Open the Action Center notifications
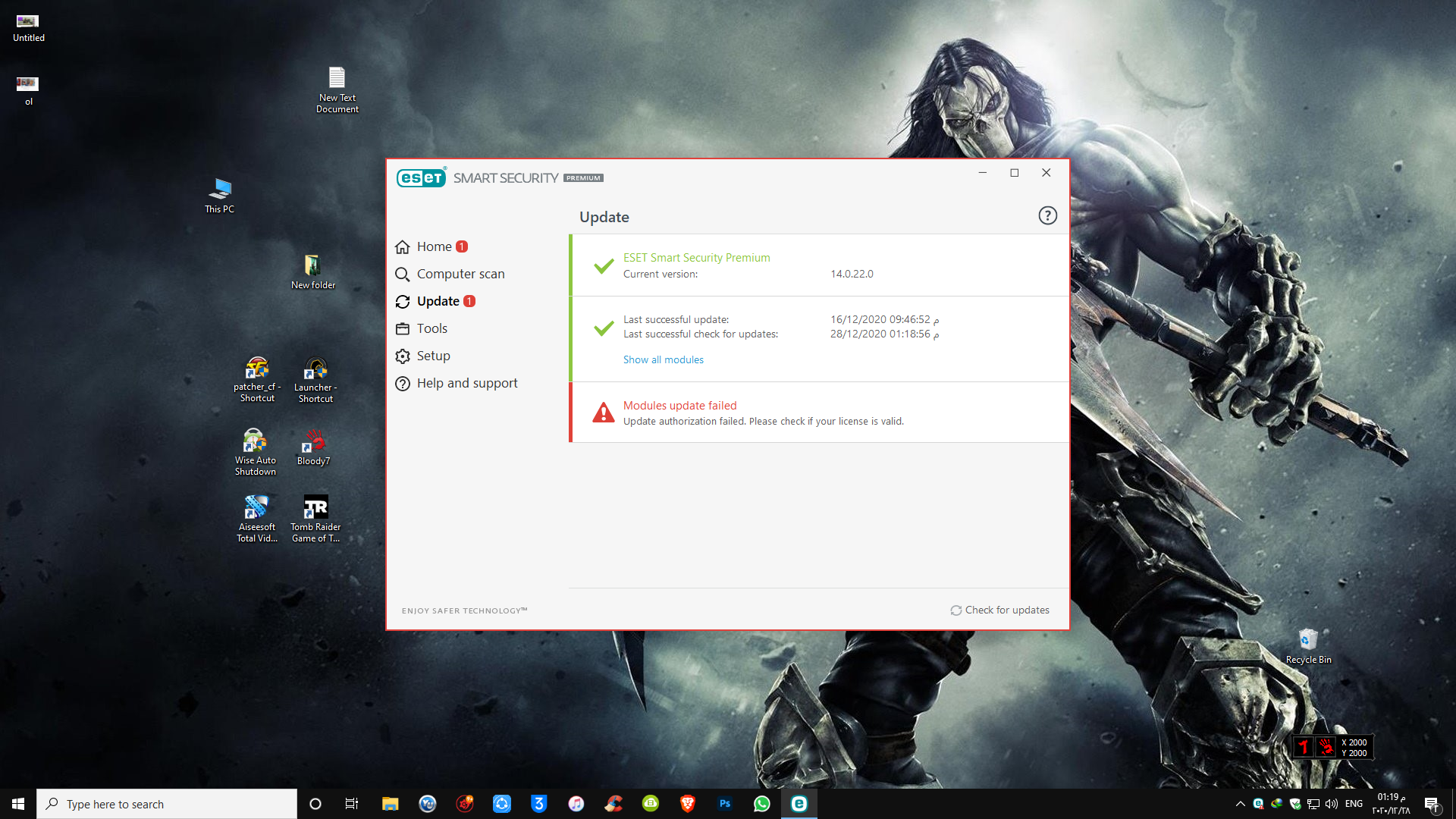Screen dimensions: 1456x819 tap(1432, 804)
